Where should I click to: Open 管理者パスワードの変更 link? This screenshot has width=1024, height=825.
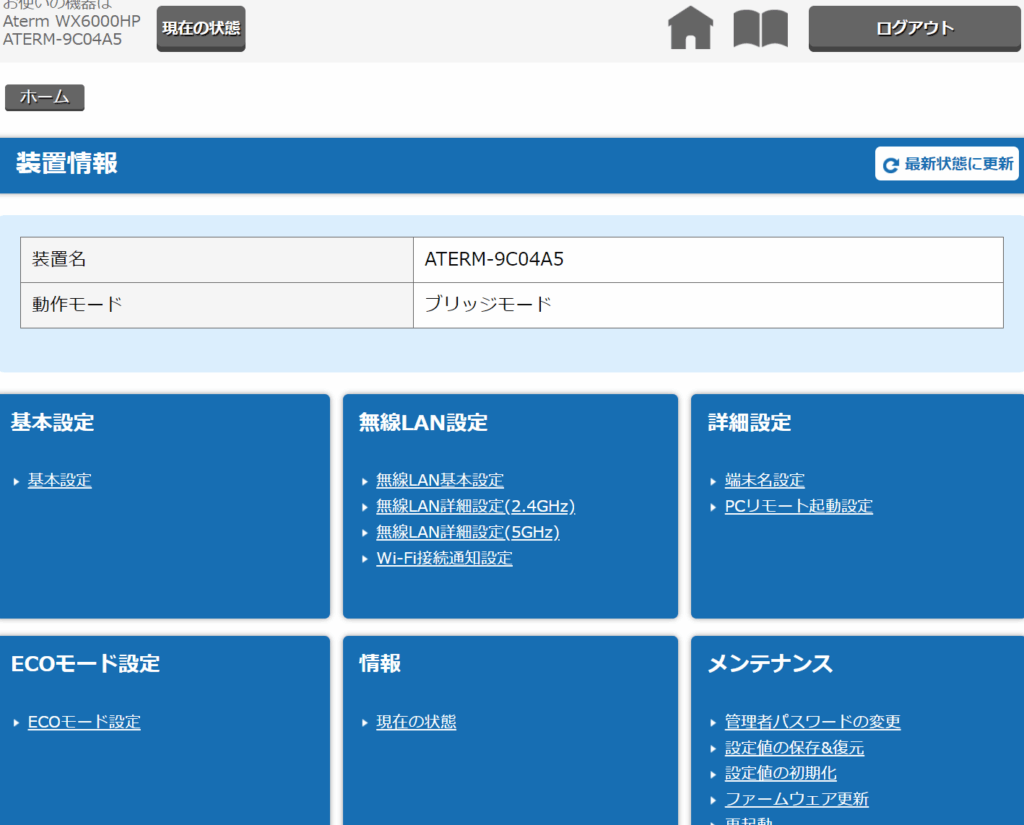[812, 722]
